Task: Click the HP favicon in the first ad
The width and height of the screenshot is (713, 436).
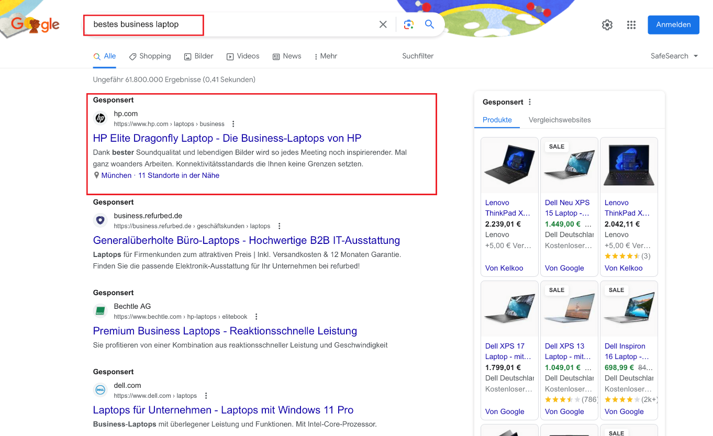Action: click(x=100, y=118)
